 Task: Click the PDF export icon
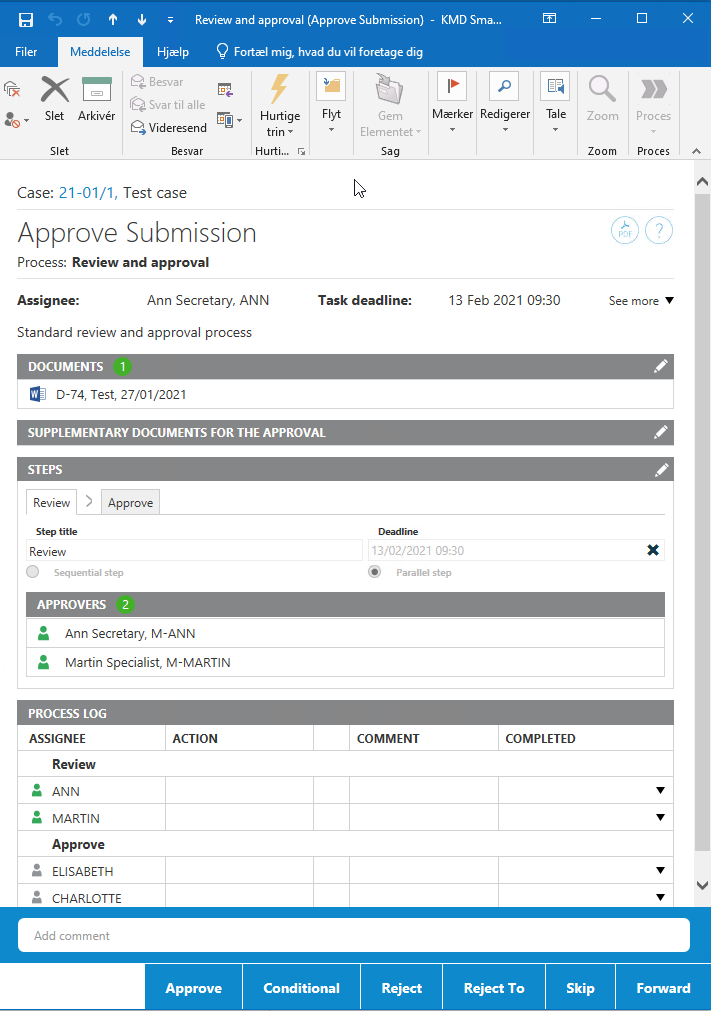coord(625,231)
